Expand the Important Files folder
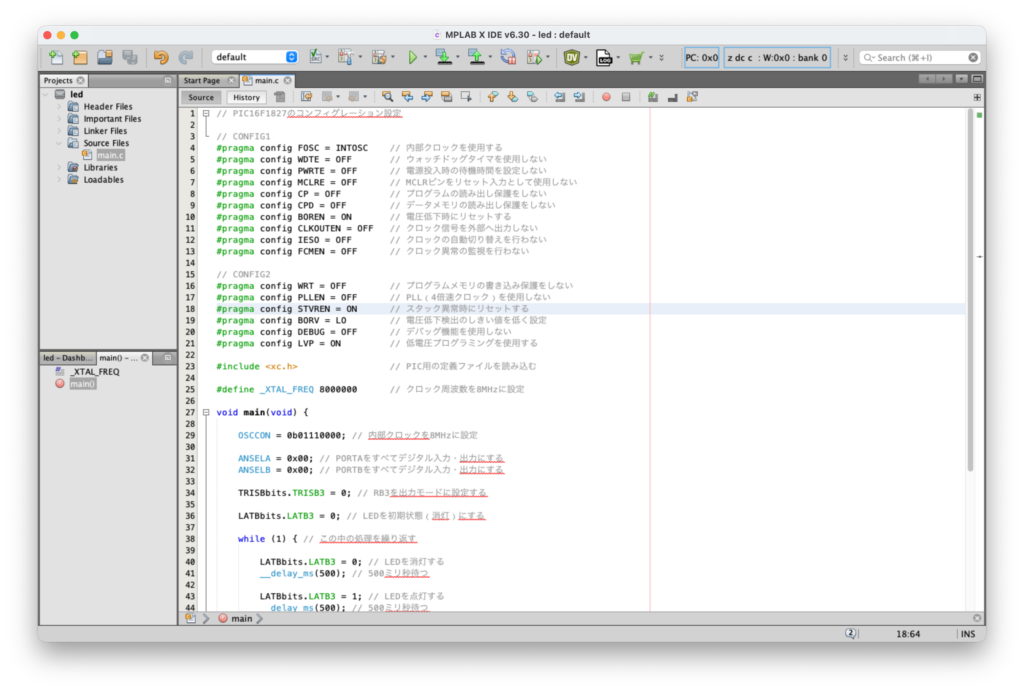The width and height of the screenshot is (1024, 692). click(59, 119)
